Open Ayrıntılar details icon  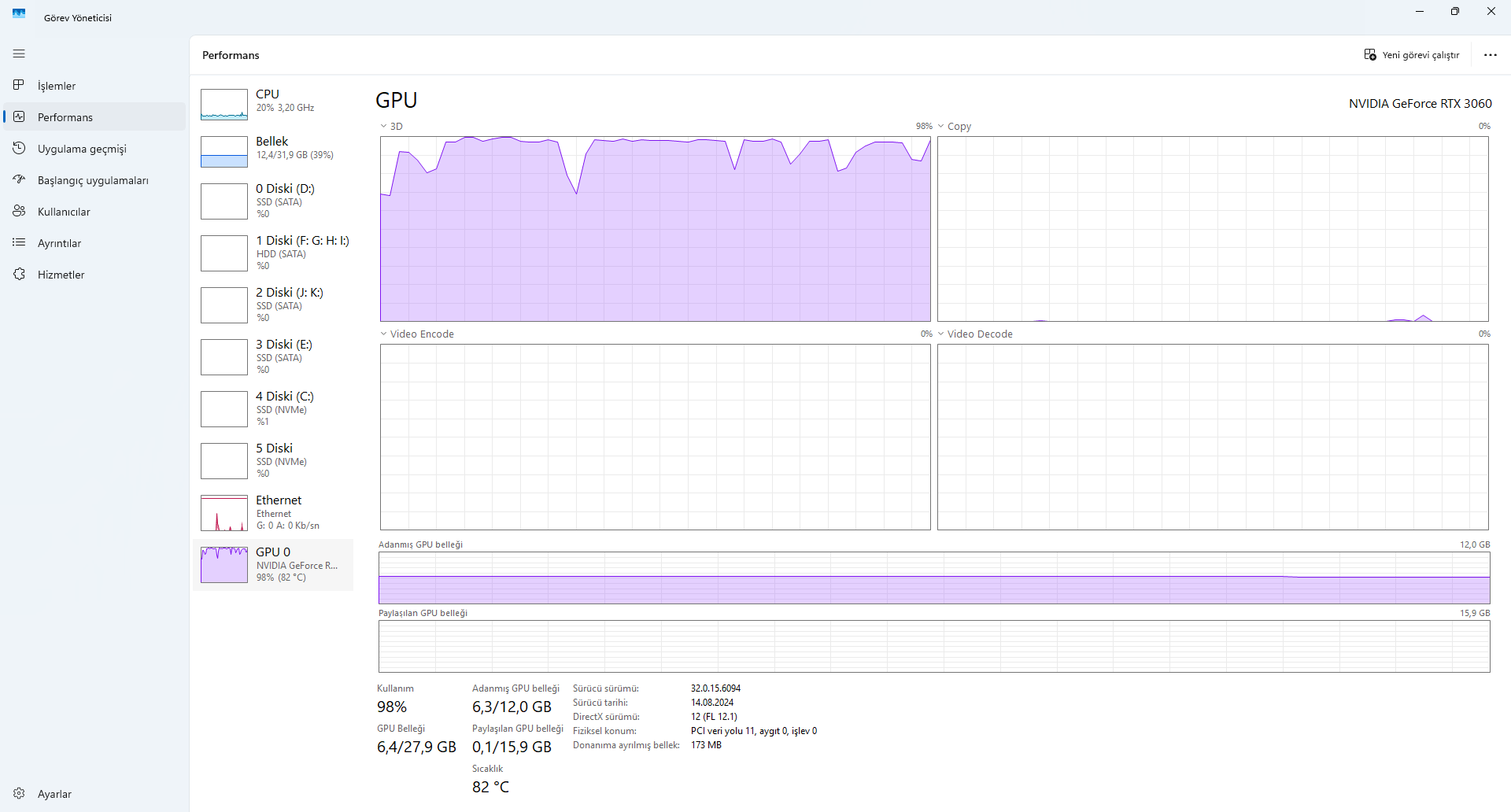tap(19, 242)
